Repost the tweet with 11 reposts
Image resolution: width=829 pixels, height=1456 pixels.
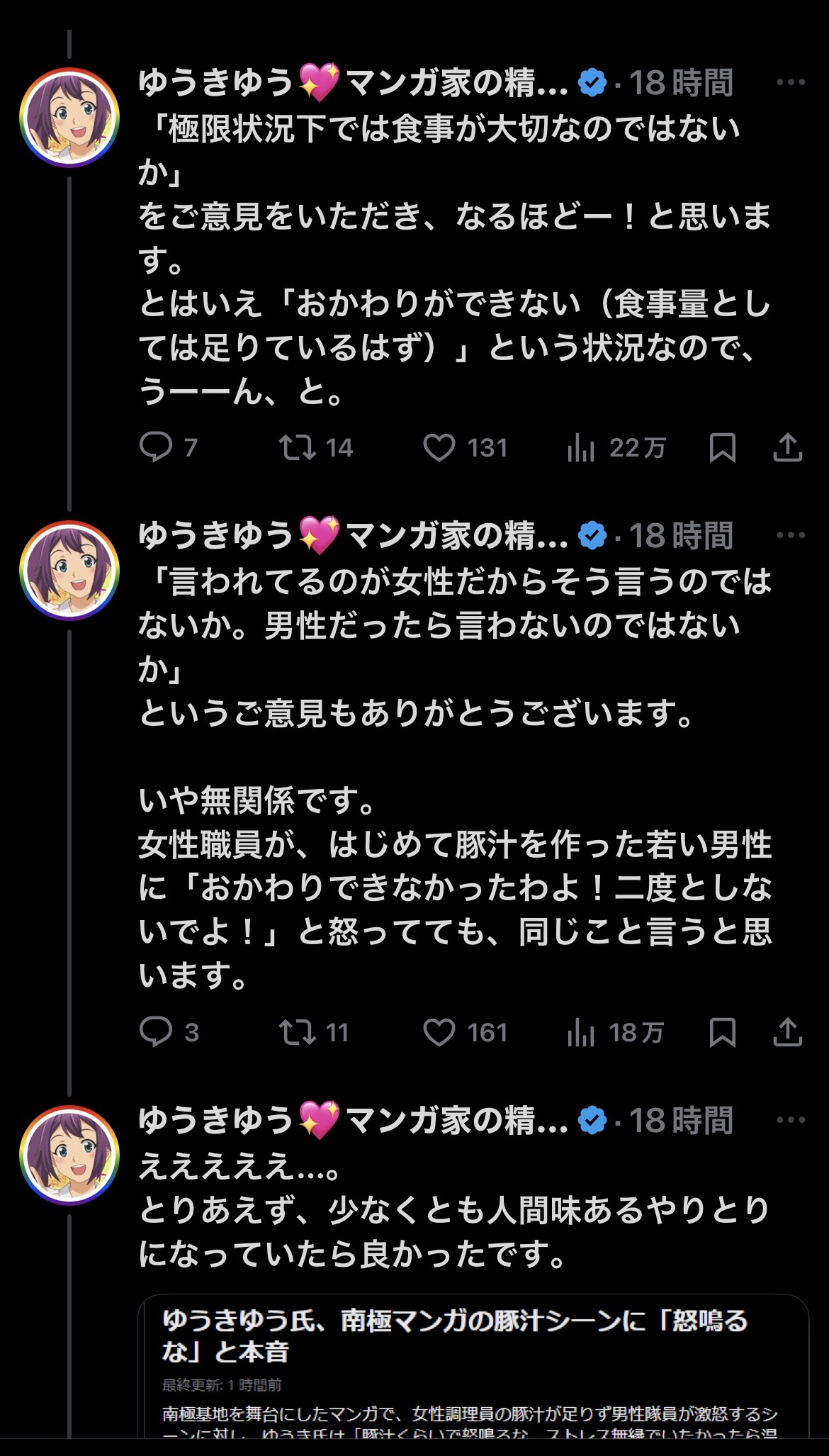click(298, 1032)
